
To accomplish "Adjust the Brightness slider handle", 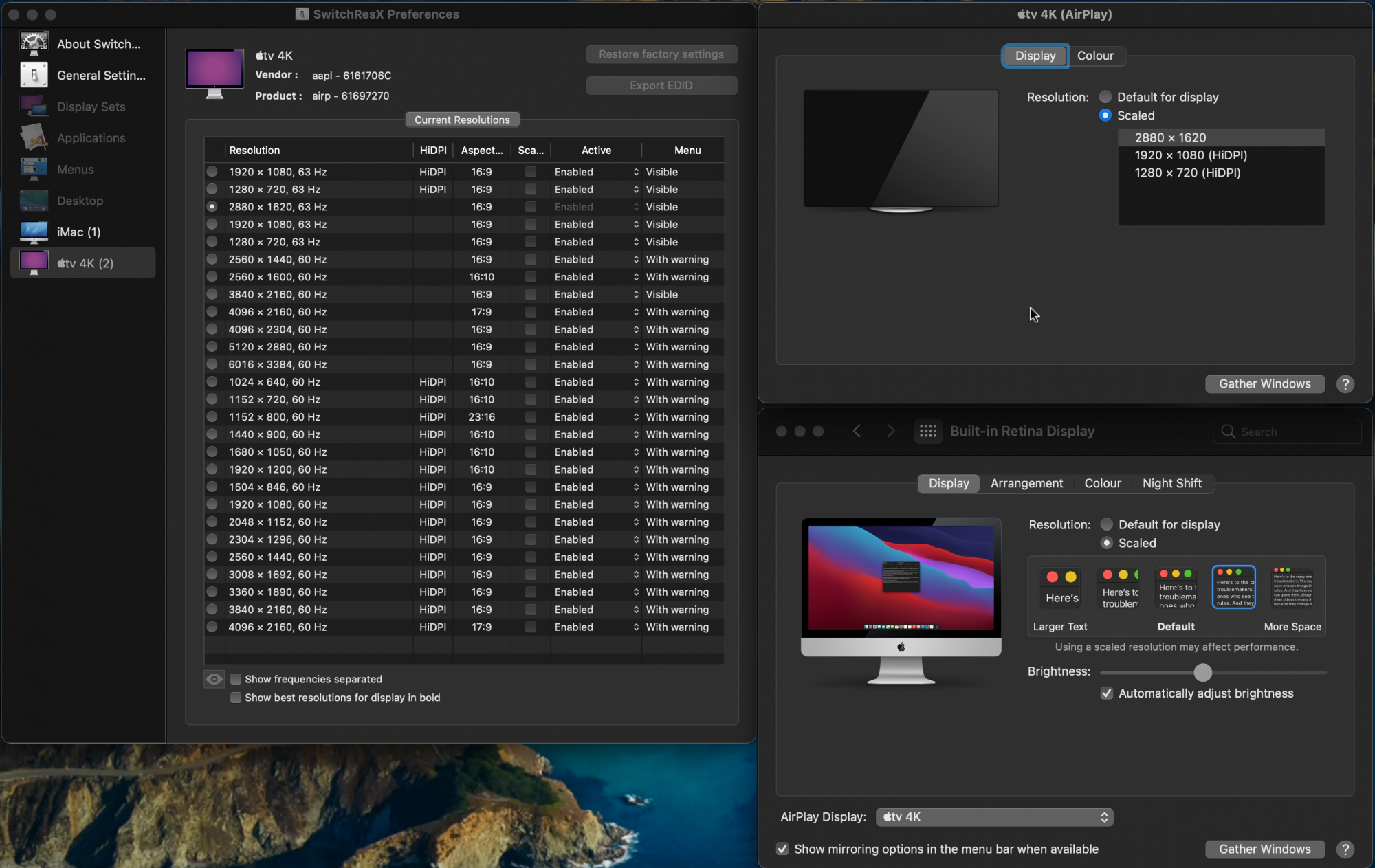I will (x=1202, y=672).
